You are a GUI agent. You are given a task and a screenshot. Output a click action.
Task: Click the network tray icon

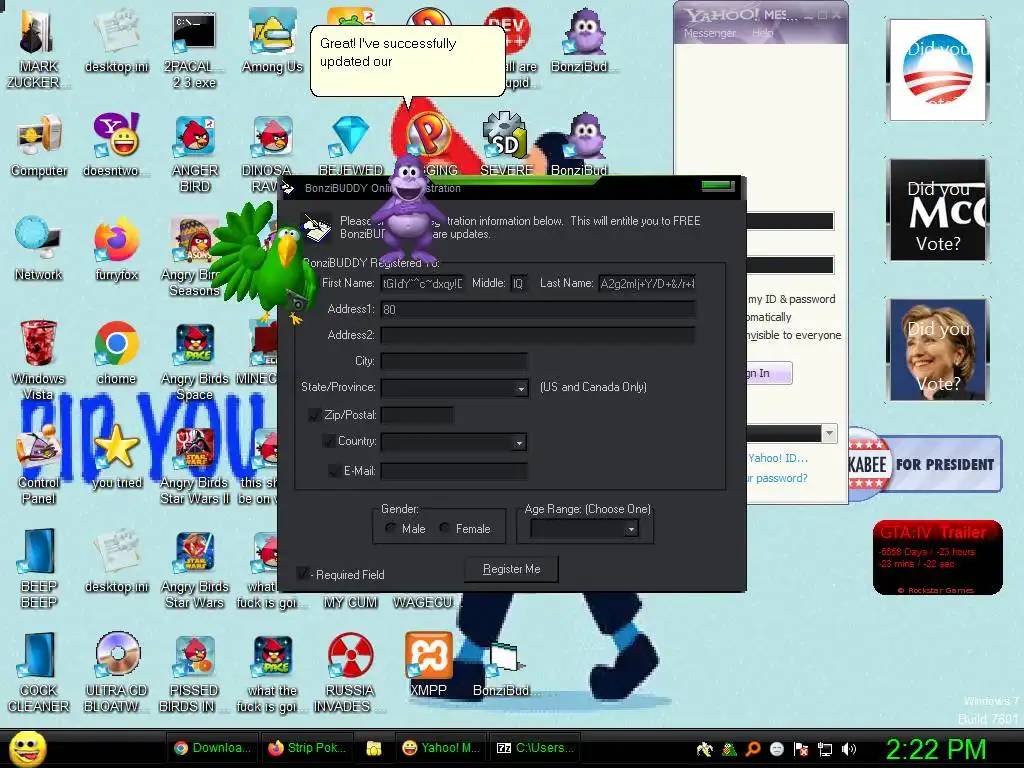click(825, 749)
